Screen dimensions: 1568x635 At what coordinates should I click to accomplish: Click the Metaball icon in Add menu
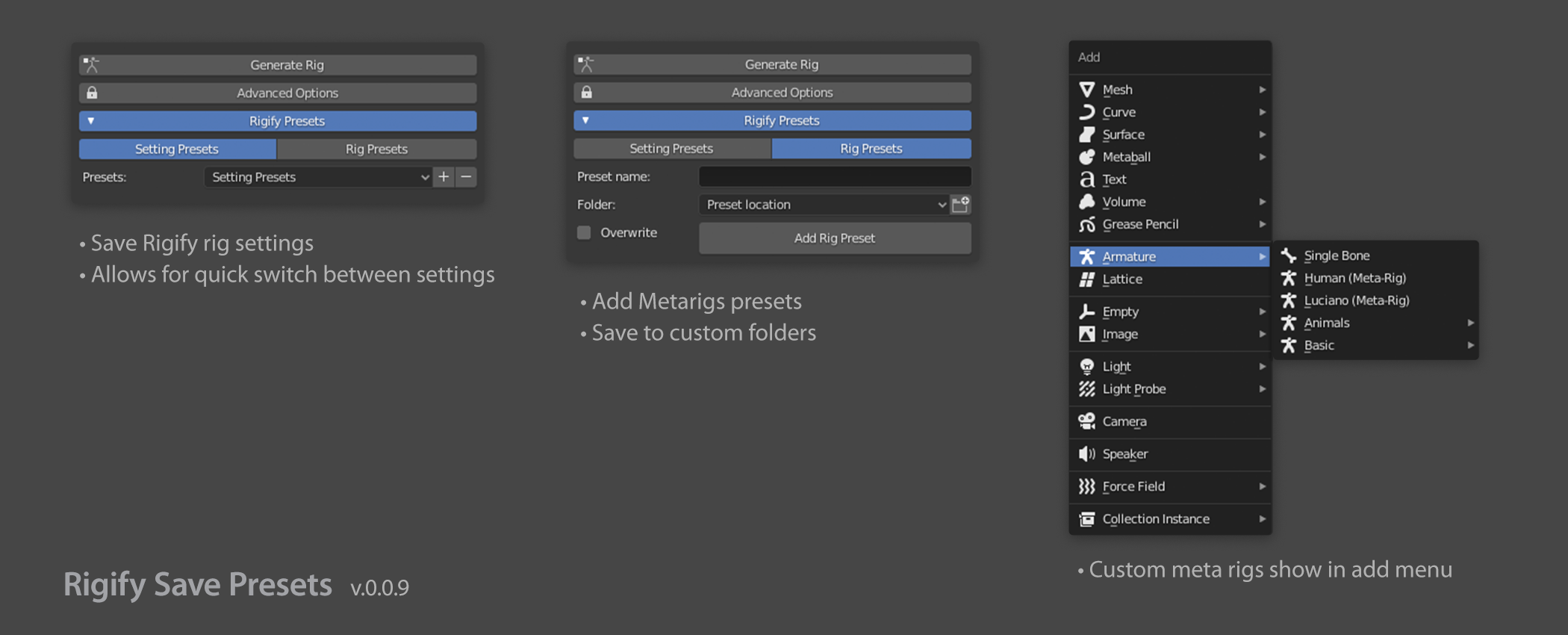click(1087, 157)
